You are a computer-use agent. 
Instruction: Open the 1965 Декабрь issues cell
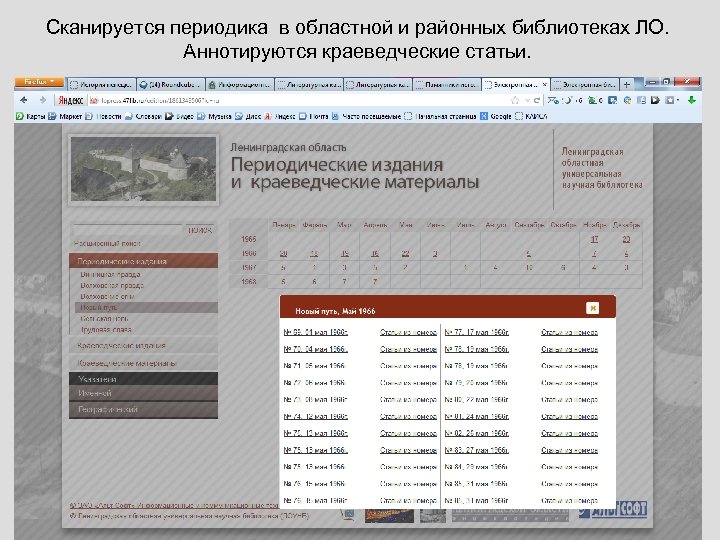click(626, 239)
